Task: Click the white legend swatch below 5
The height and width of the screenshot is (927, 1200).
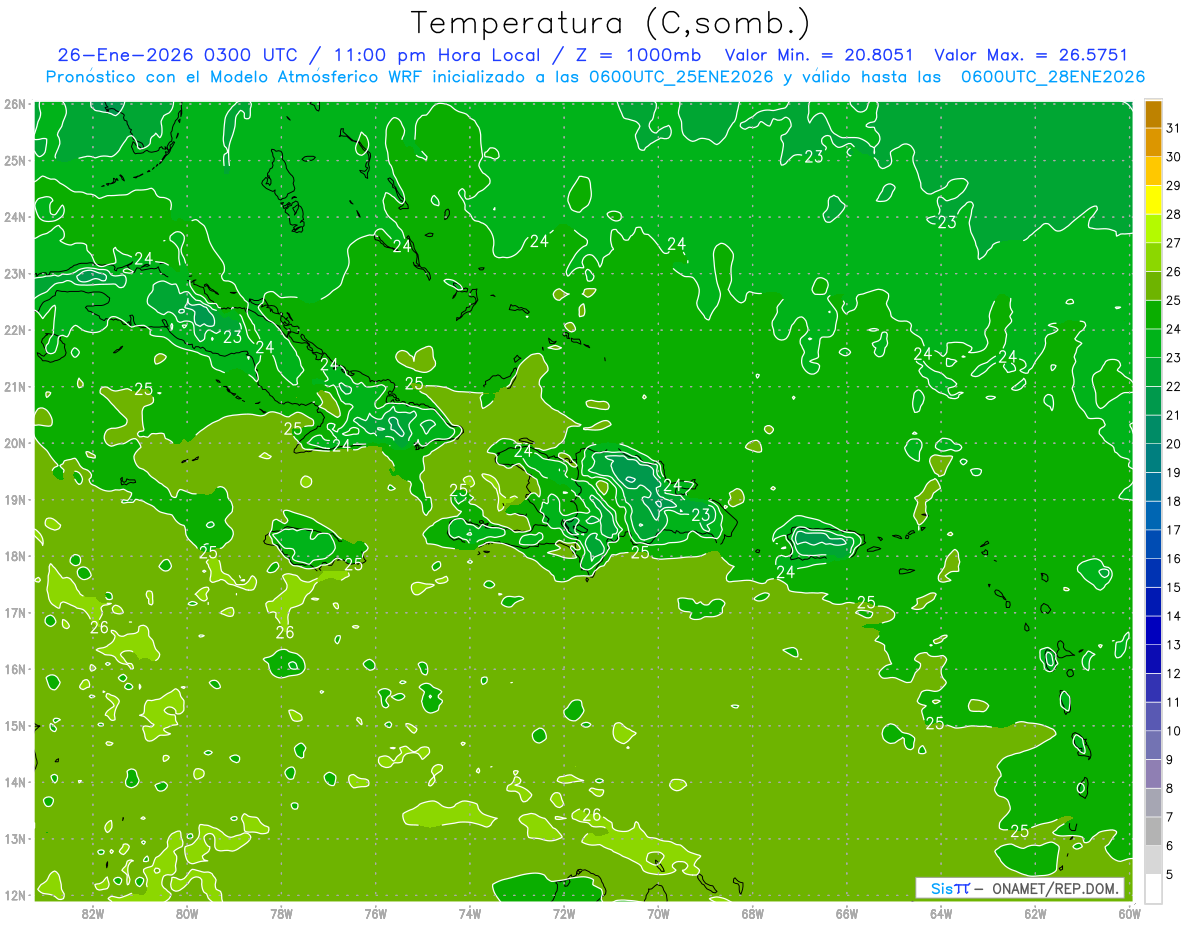Action: (1153, 888)
